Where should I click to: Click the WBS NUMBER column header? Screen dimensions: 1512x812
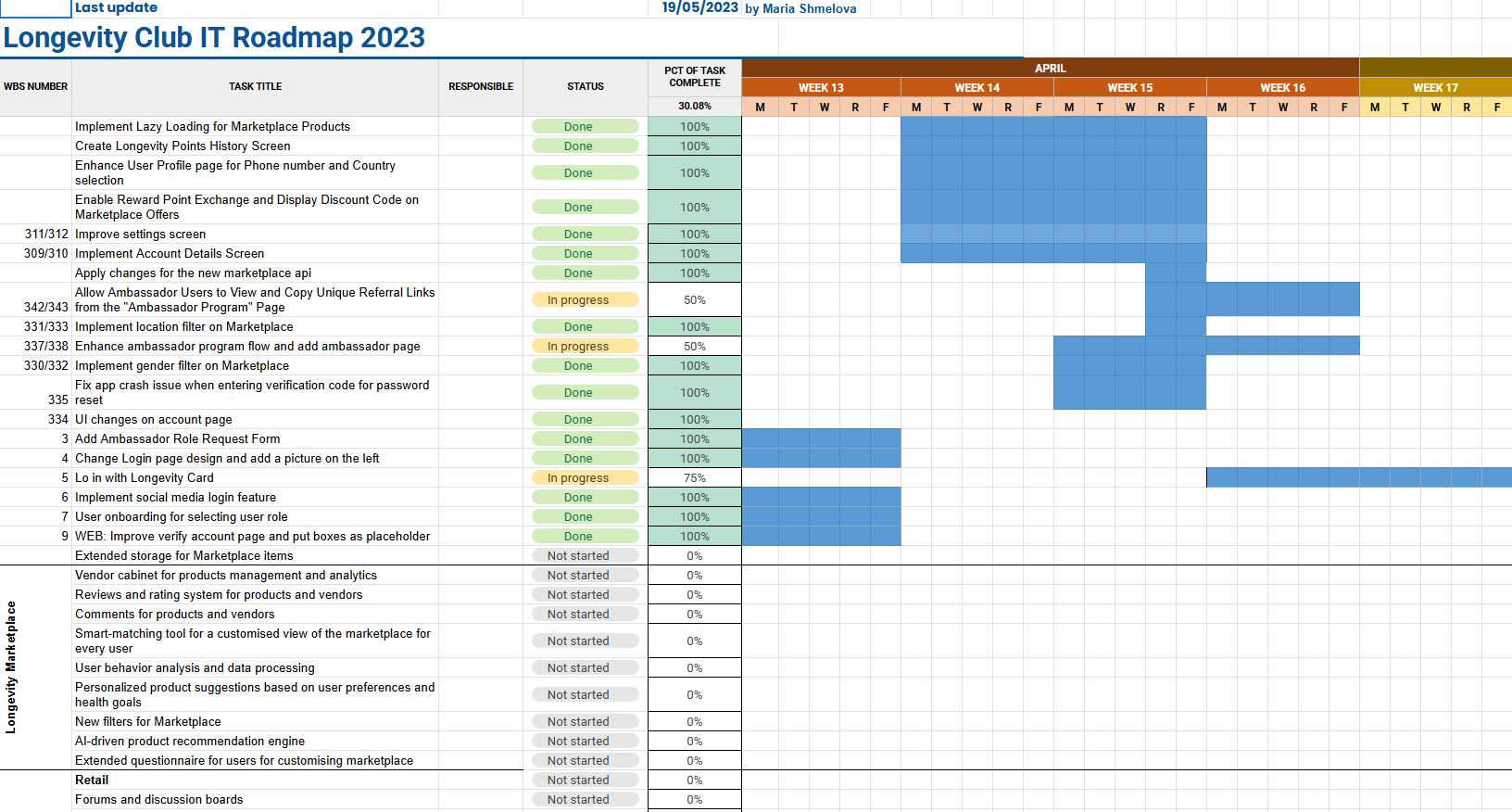click(x=35, y=87)
